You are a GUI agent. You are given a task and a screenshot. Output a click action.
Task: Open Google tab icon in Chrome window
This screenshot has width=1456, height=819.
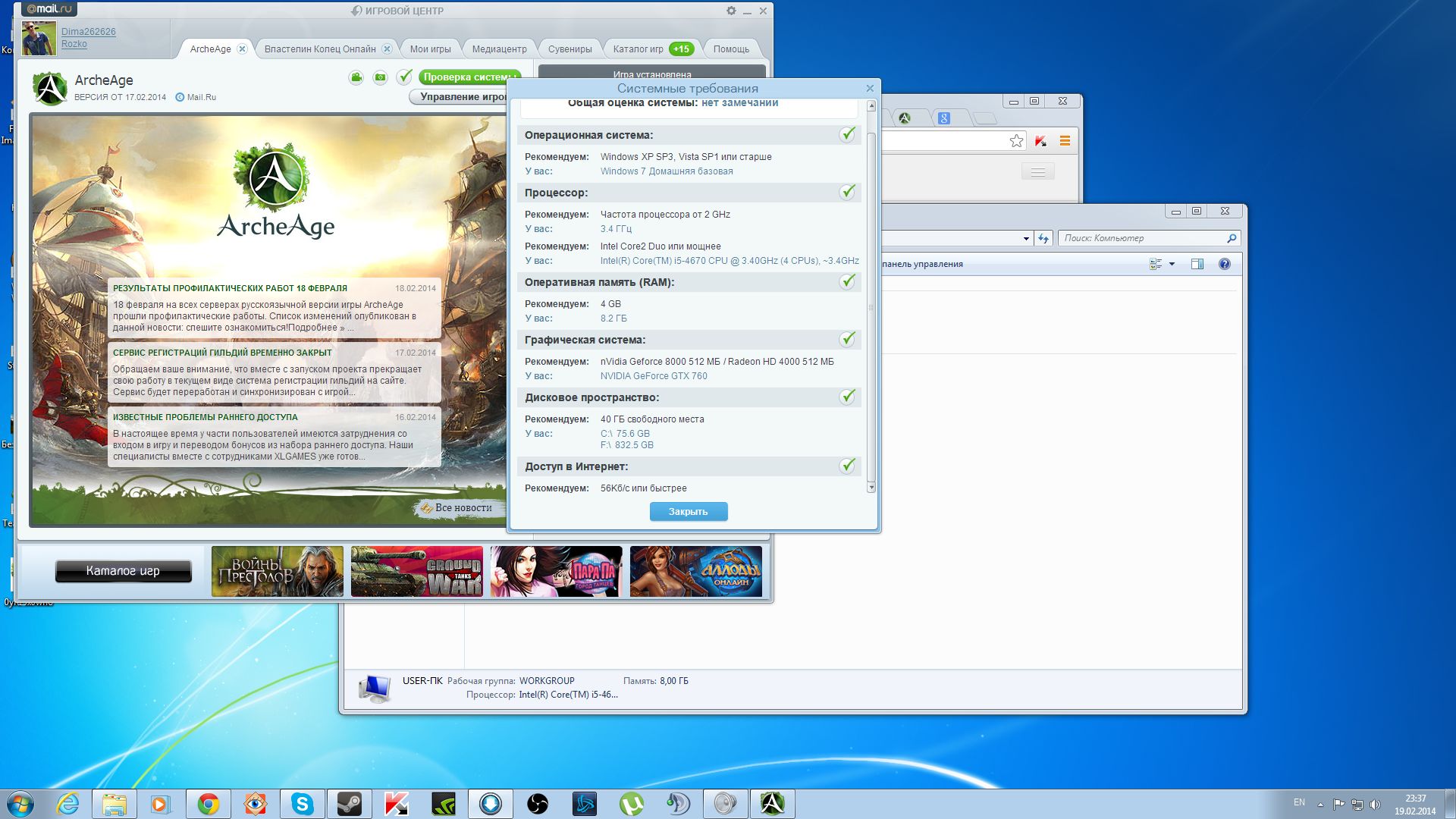[x=944, y=118]
